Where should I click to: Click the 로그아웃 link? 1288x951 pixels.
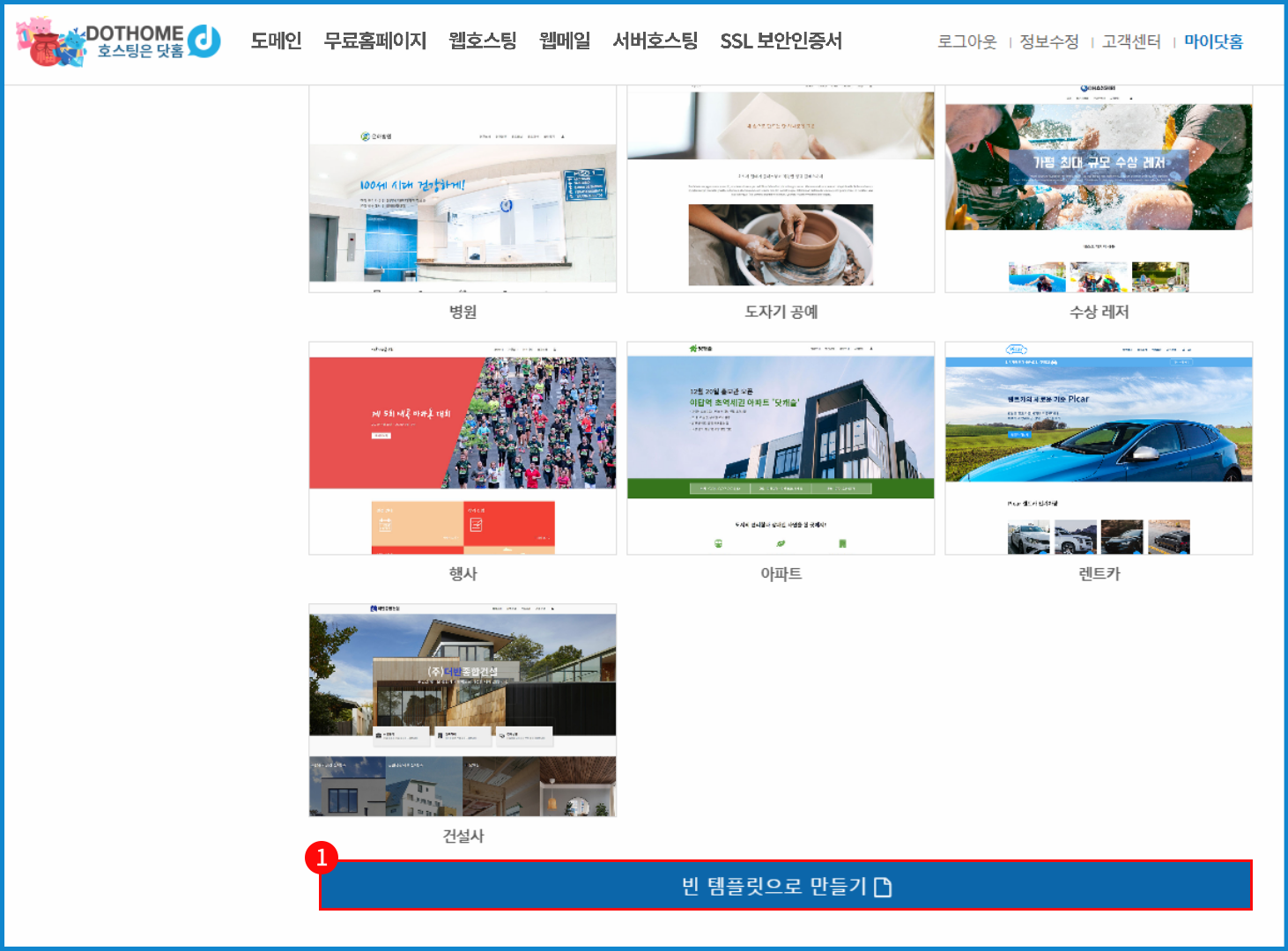click(x=966, y=41)
